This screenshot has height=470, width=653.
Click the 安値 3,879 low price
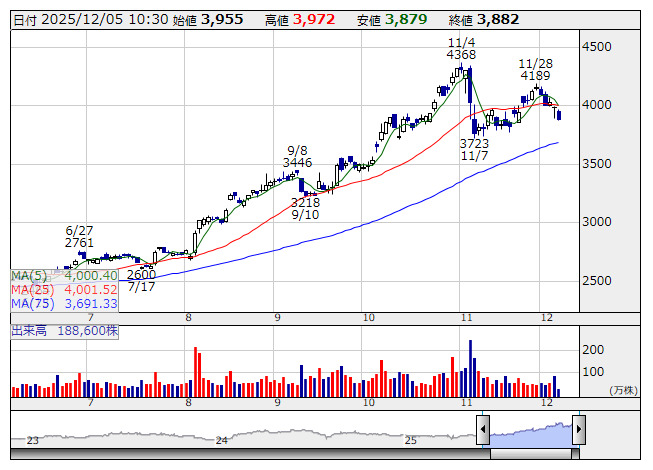(x=392, y=20)
